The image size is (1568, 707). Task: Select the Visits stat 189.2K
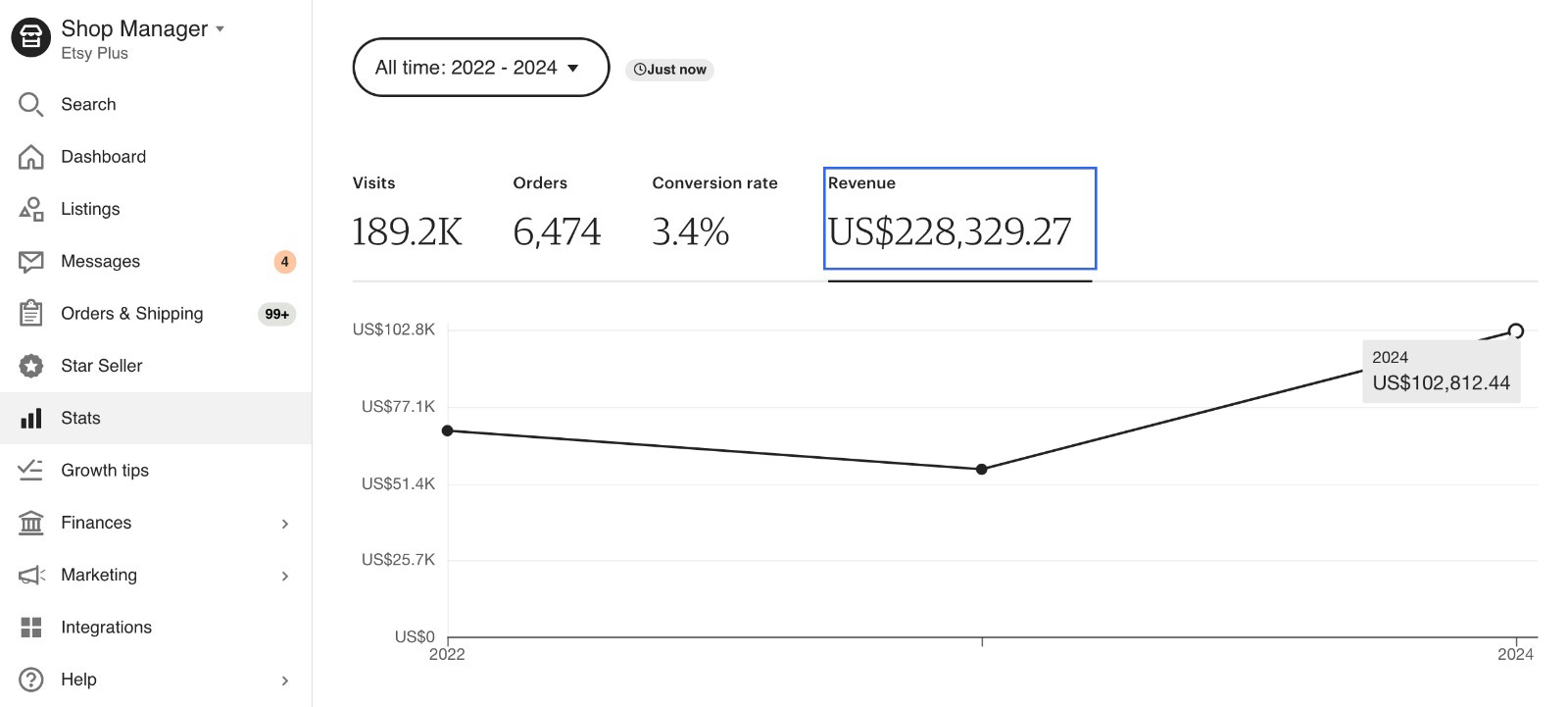tap(407, 213)
